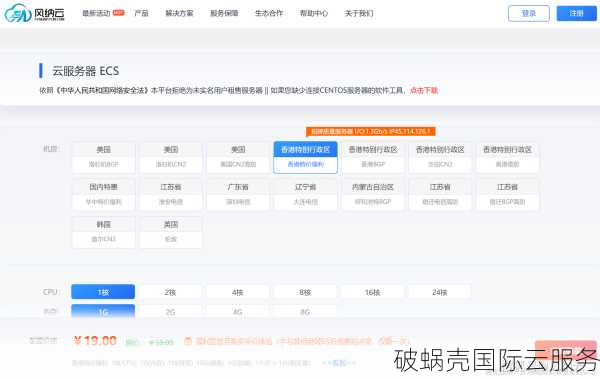Select the 内蒙古自治区 BGP card
Viewport: 600px width, 379px height.
373,194
